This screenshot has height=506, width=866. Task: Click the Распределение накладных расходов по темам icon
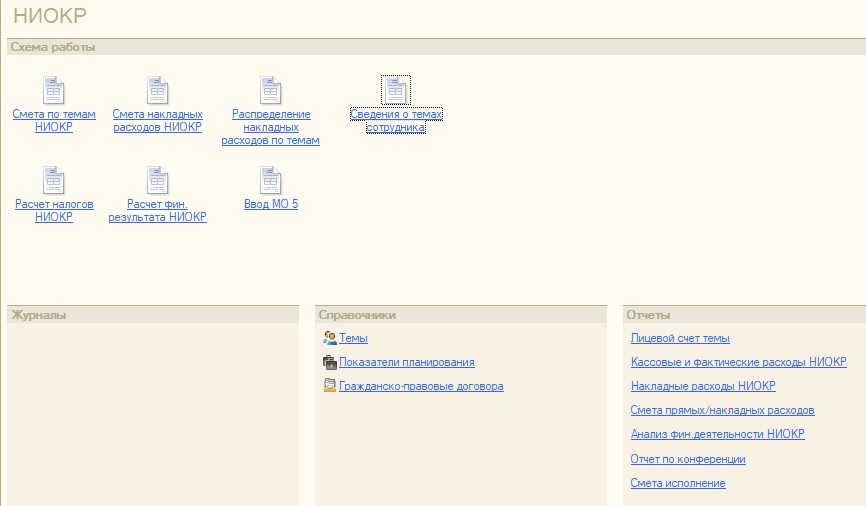coord(271,90)
